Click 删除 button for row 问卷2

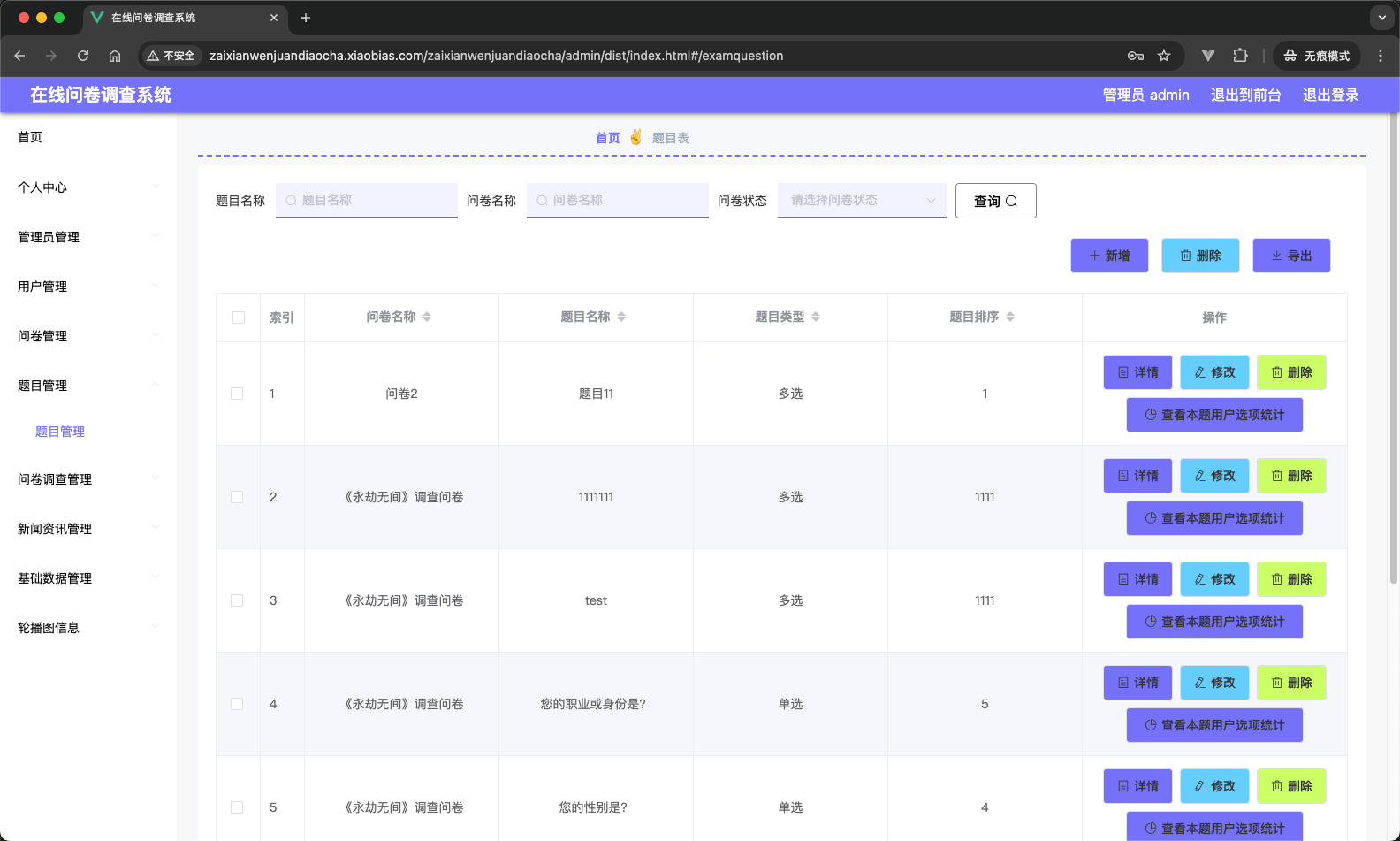click(1291, 372)
